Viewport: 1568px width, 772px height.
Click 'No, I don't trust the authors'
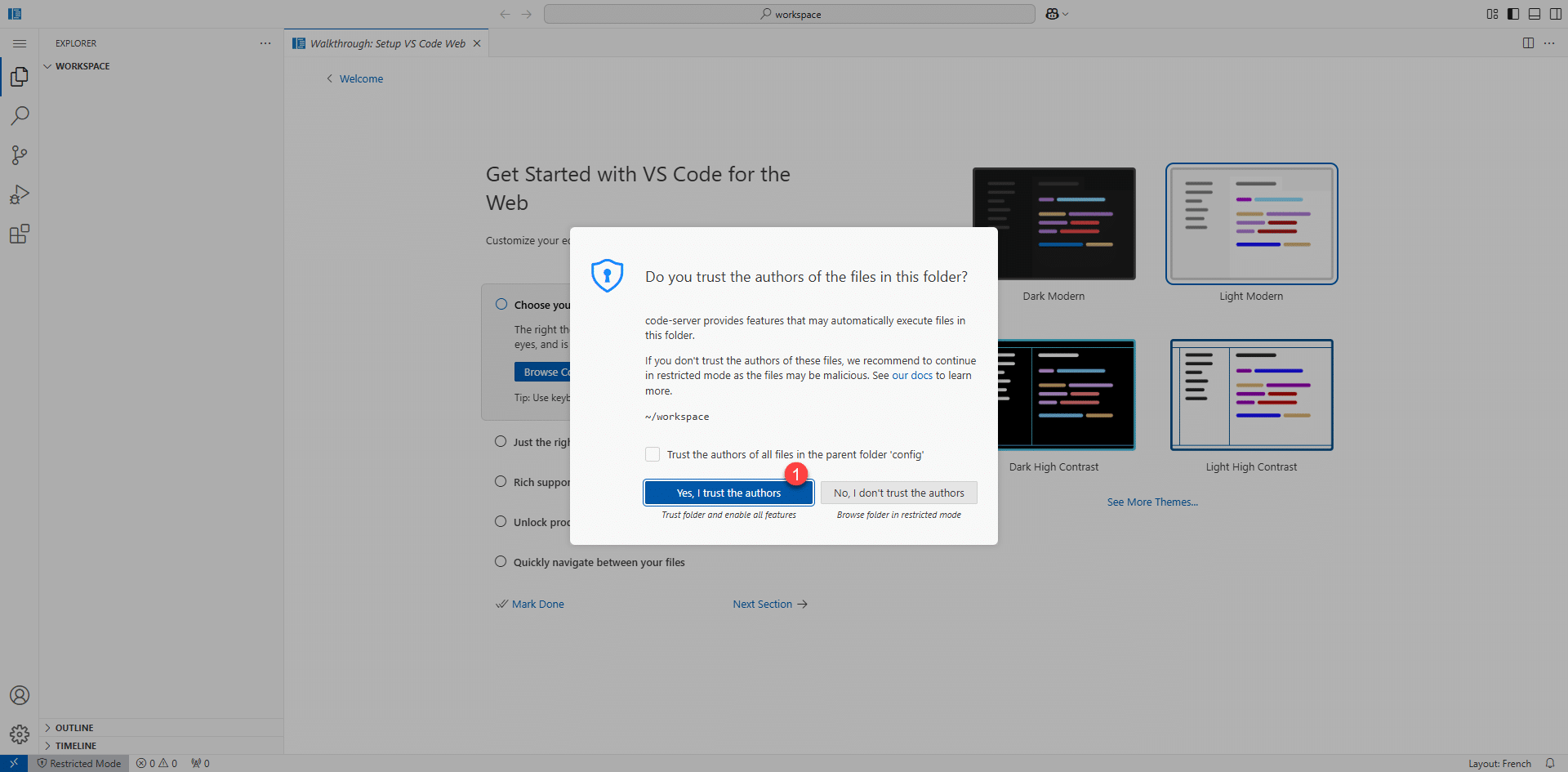[x=898, y=493]
